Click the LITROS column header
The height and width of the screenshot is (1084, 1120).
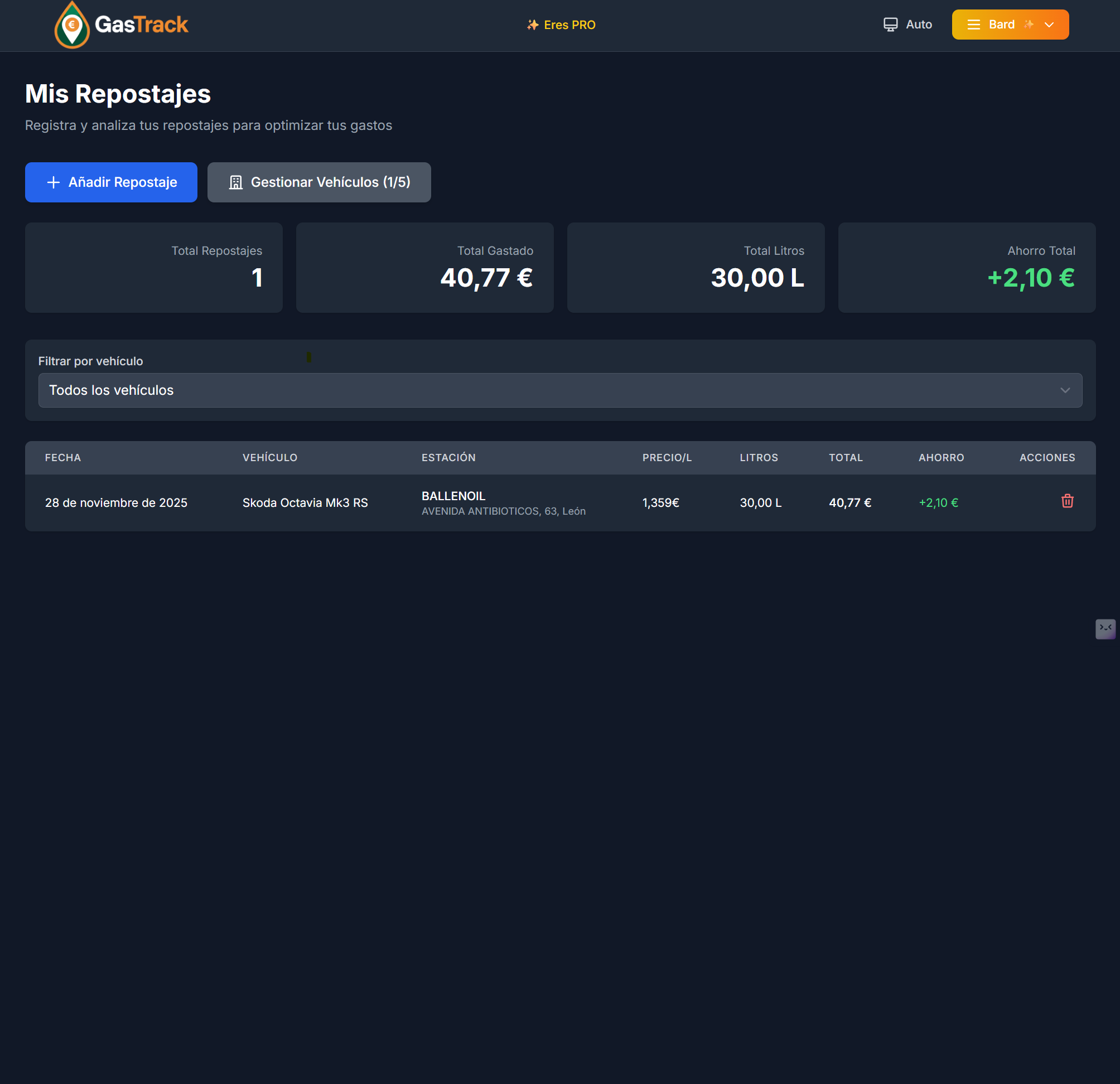[x=759, y=457]
